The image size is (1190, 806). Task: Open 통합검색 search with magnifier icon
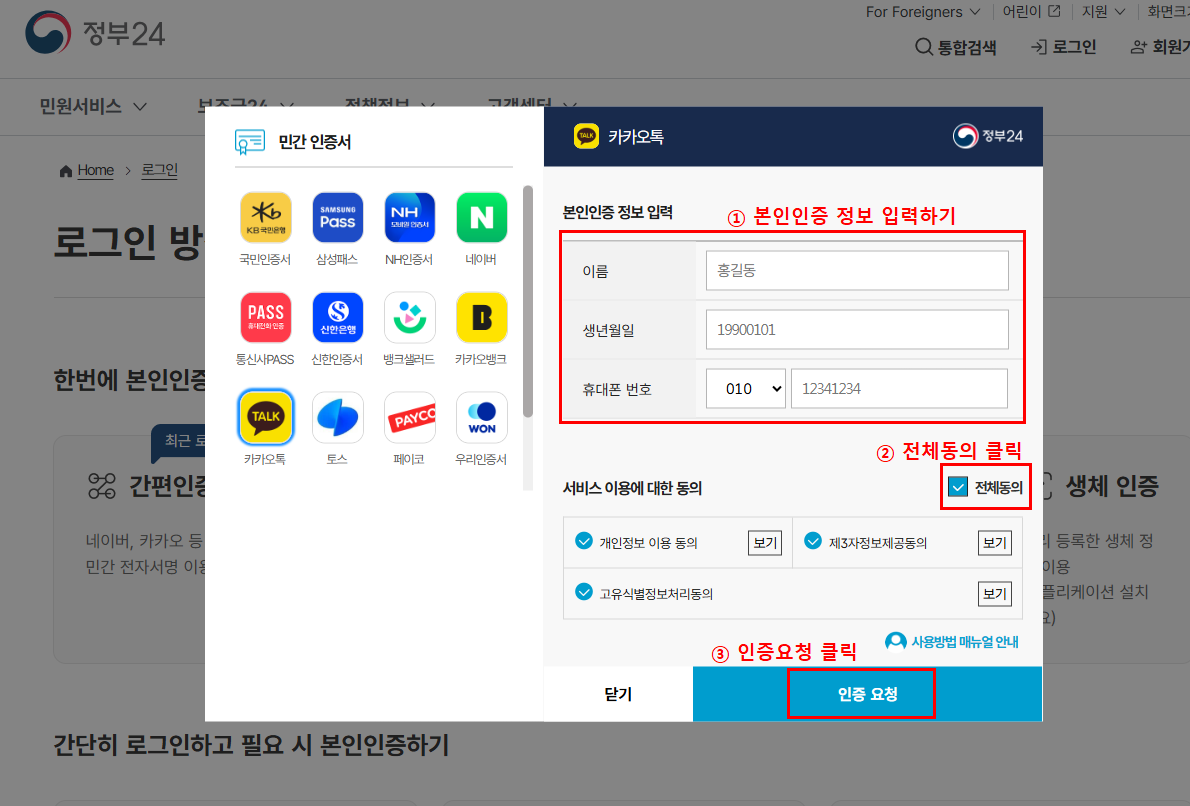pyautogui.click(x=955, y=47)
